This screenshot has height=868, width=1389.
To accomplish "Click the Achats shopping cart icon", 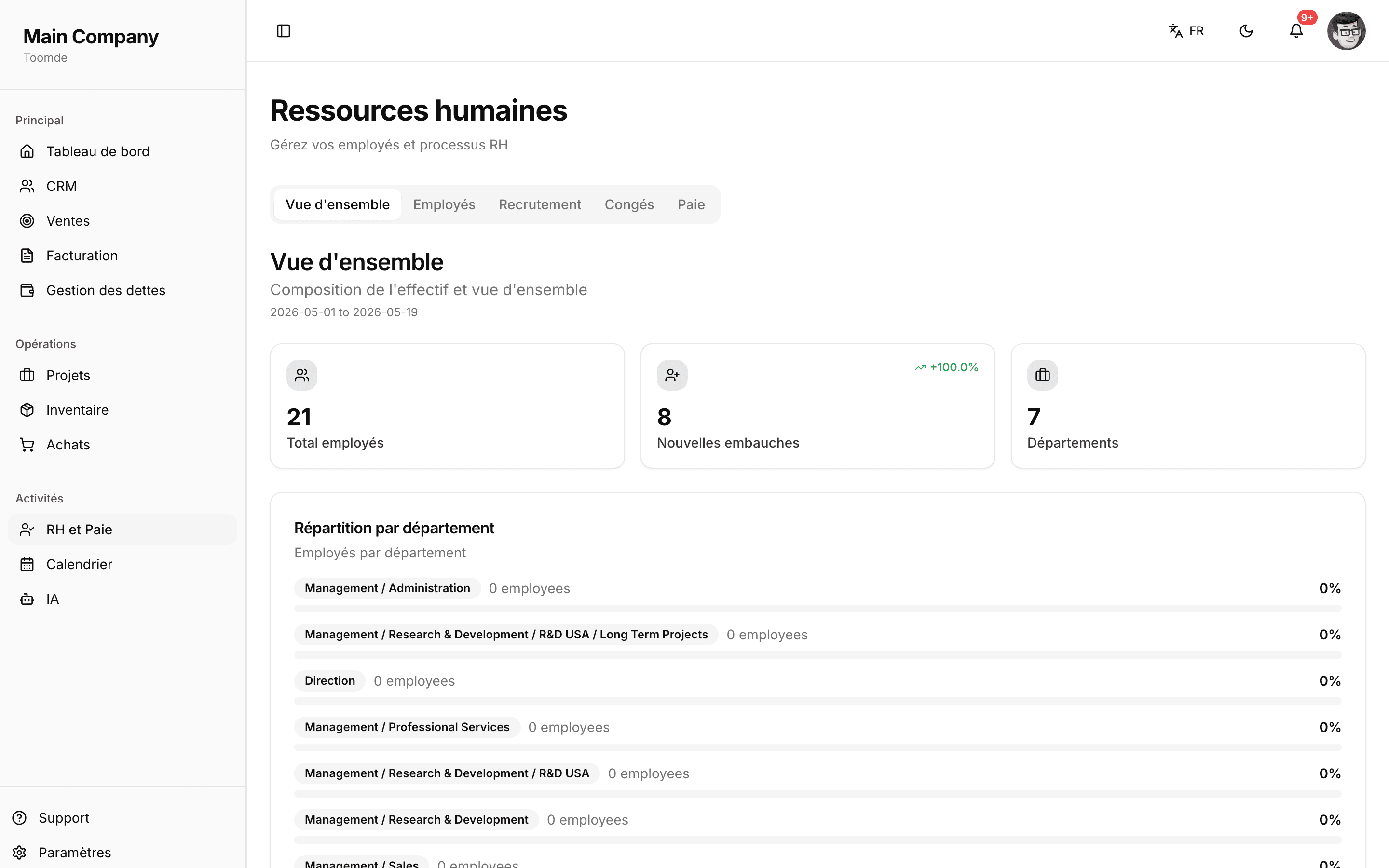I will click(x=27, y=445).
